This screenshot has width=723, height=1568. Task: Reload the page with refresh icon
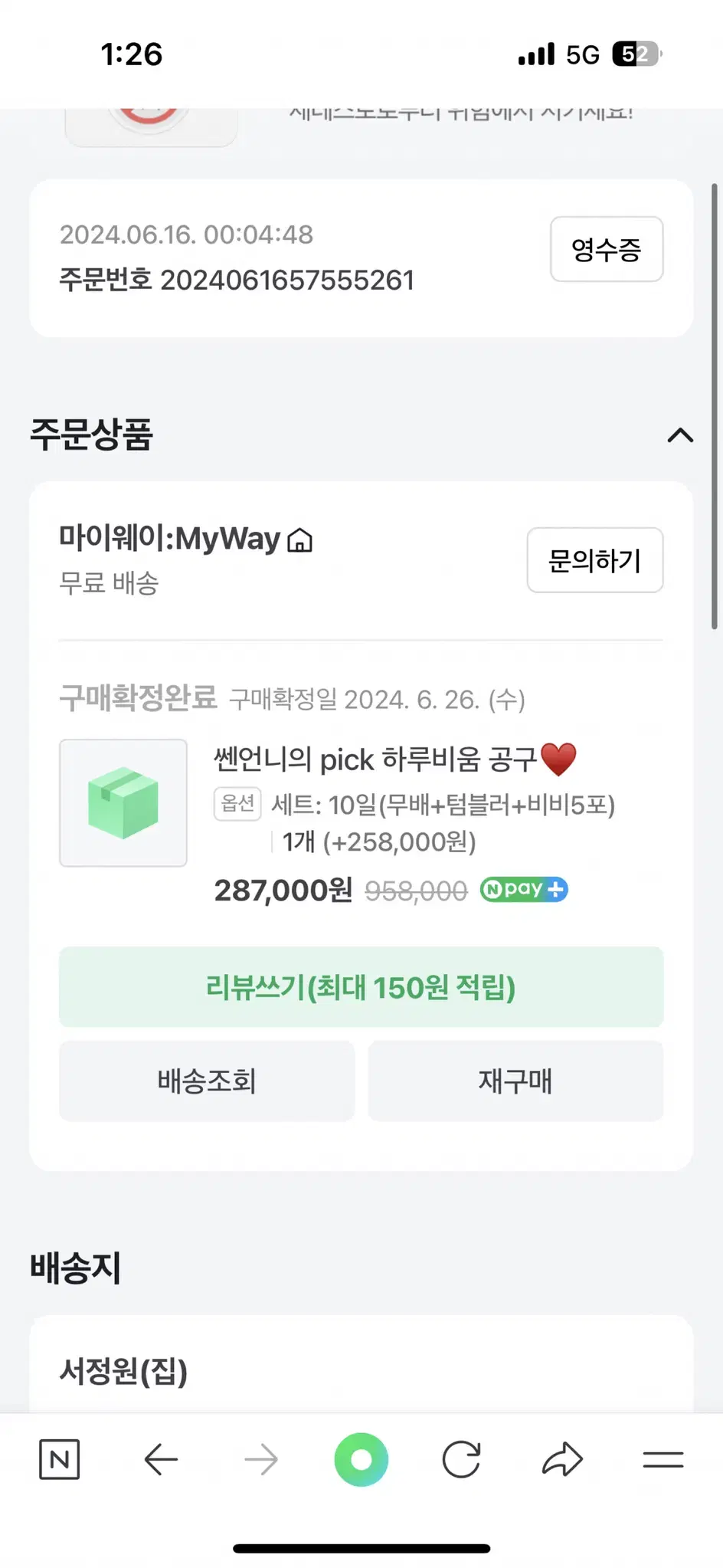pos(462,1459)
